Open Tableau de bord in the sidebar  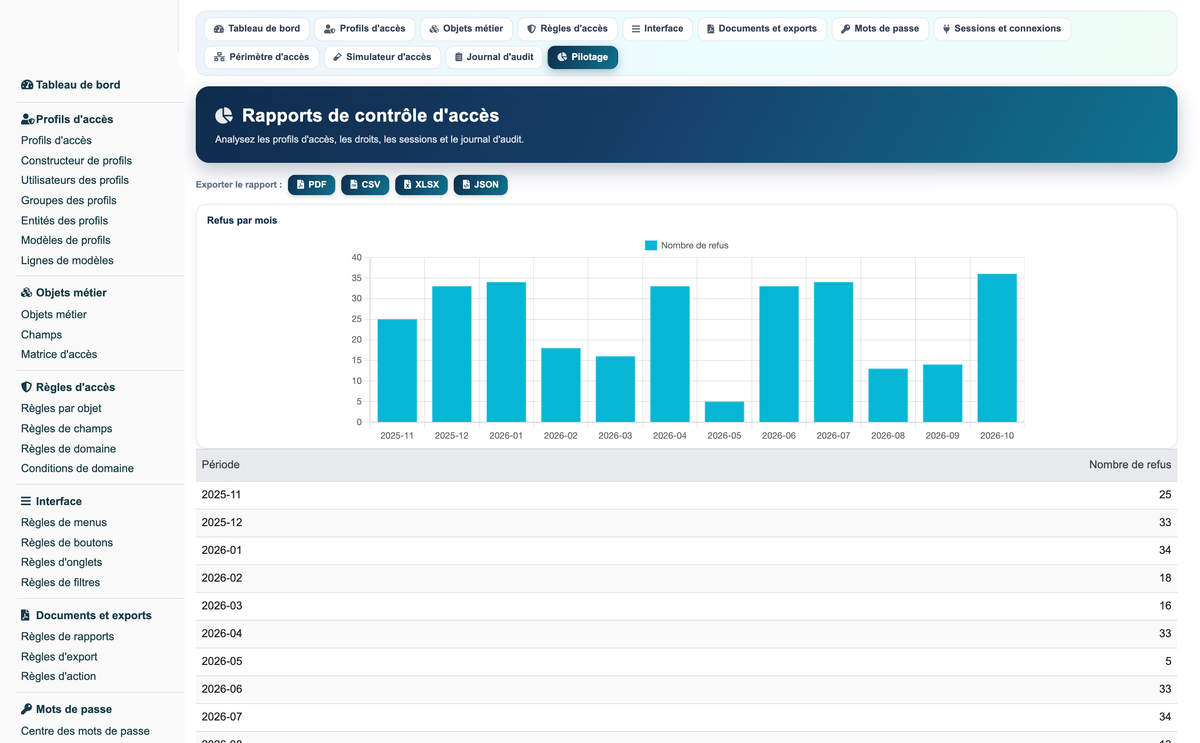click(71, 85)
